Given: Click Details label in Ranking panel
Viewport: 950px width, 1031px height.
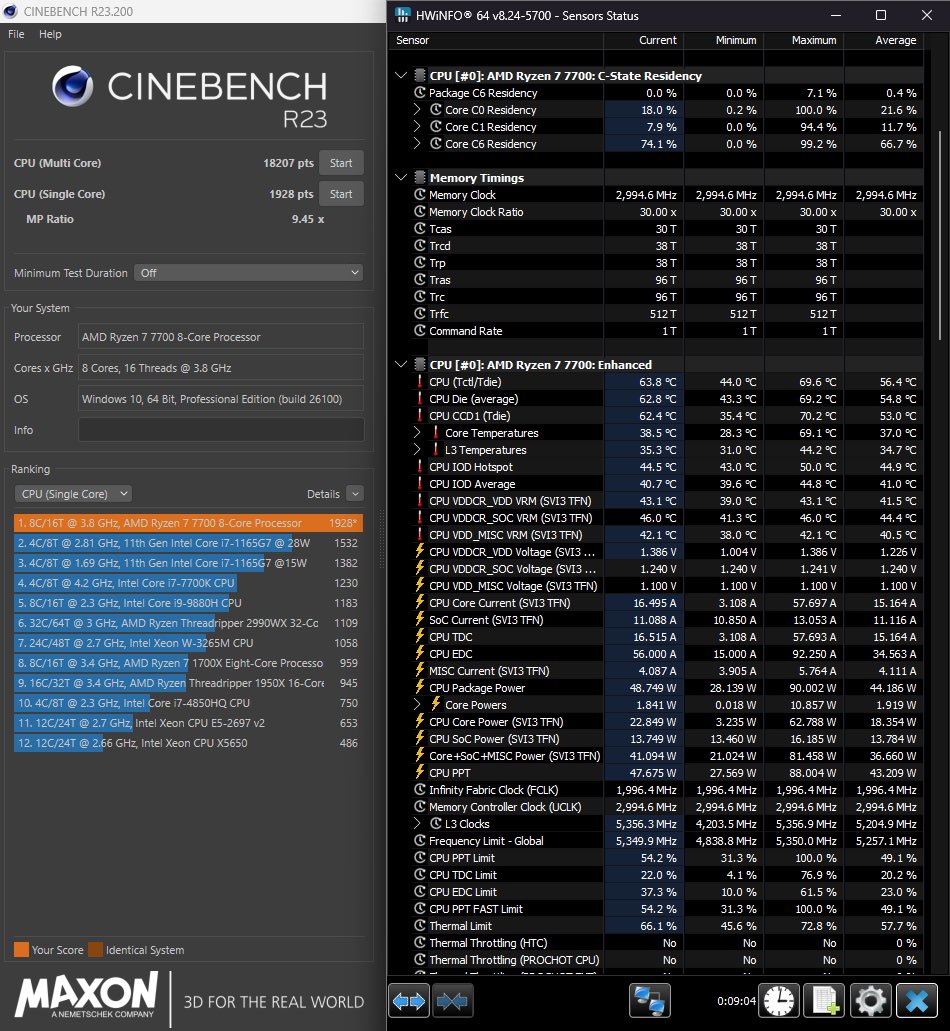Looking at the screenshot, I should 323,494.
